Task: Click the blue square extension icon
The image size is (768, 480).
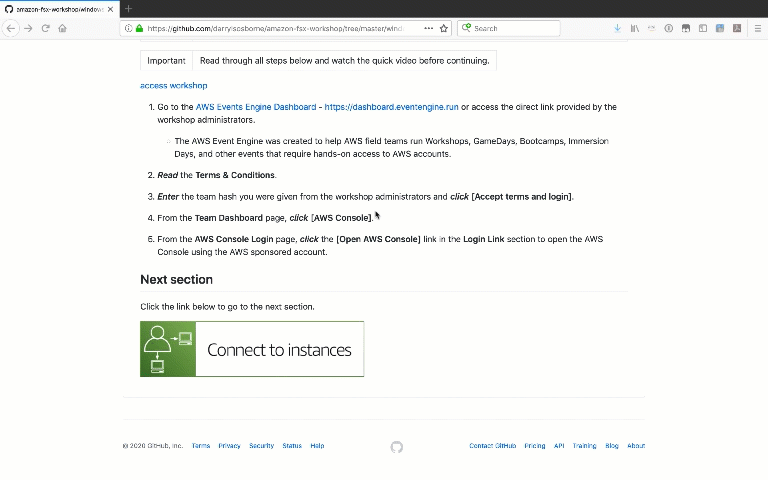Action: [720, 28]
